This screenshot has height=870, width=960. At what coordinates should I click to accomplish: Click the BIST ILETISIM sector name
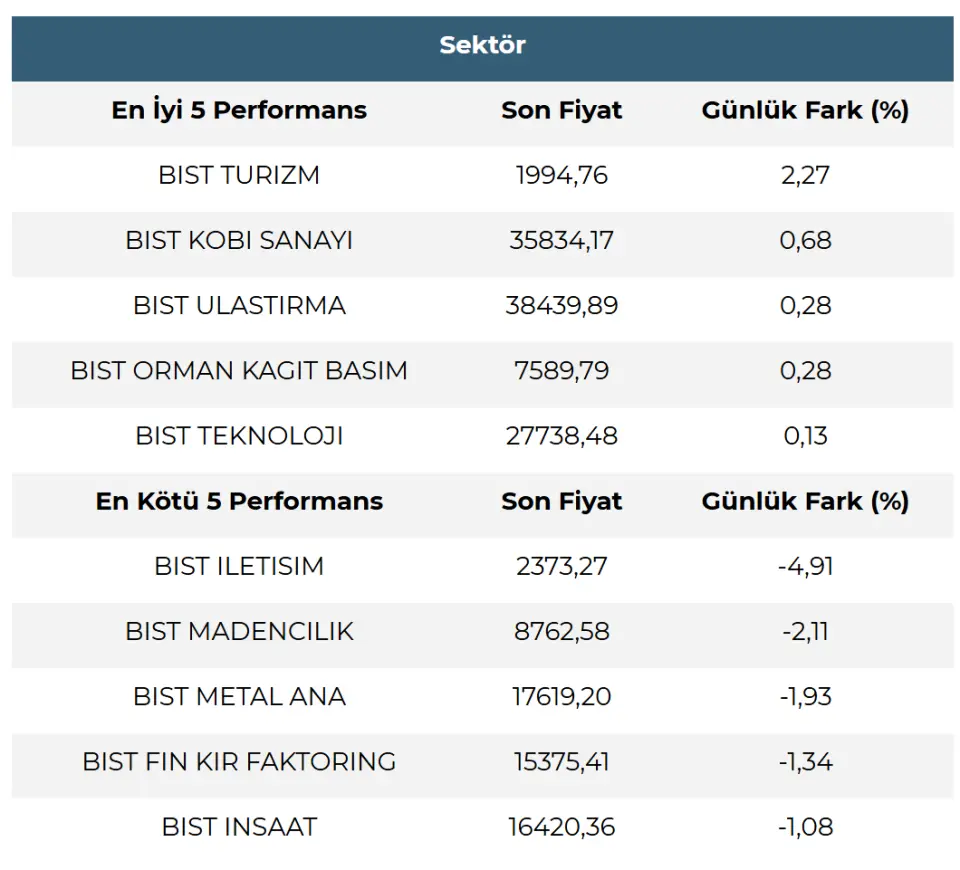[x=239, y=566]
